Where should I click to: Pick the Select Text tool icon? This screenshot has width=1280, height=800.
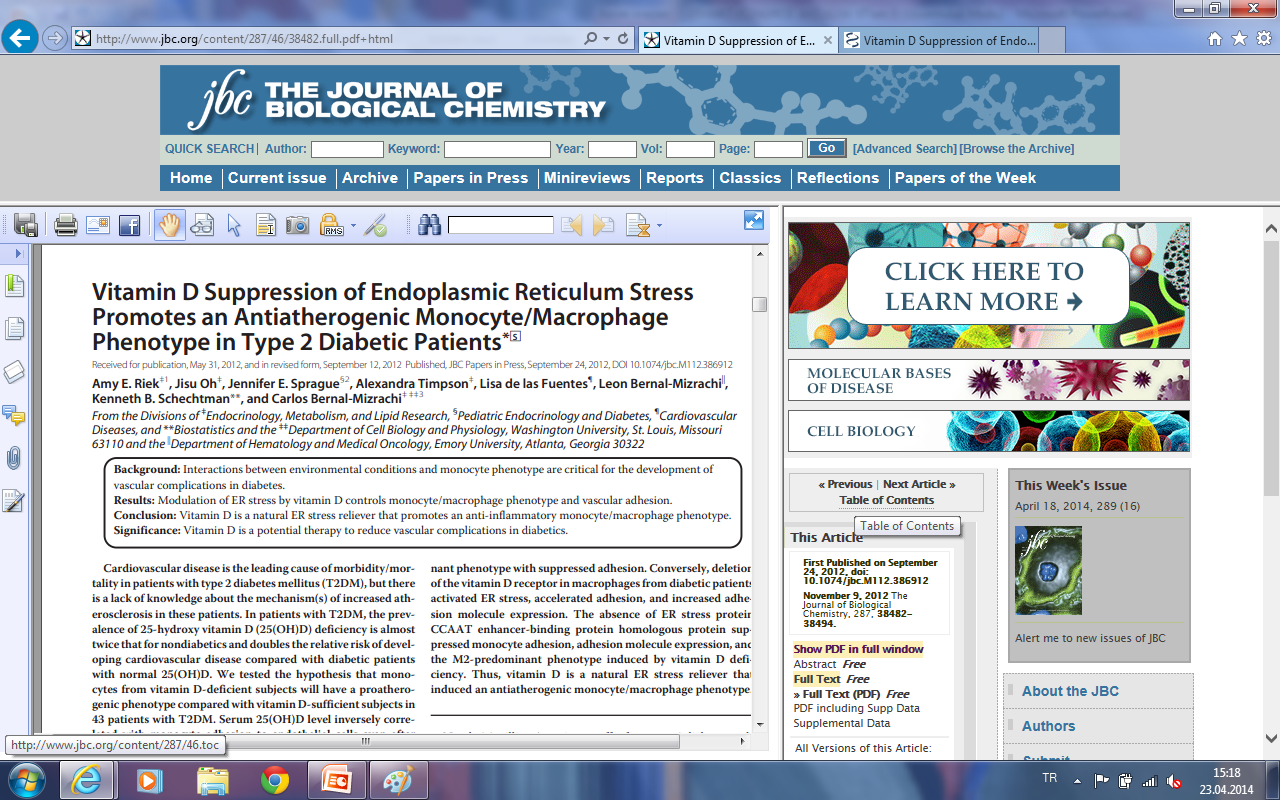pyautogui.click(x=265, y=225)
